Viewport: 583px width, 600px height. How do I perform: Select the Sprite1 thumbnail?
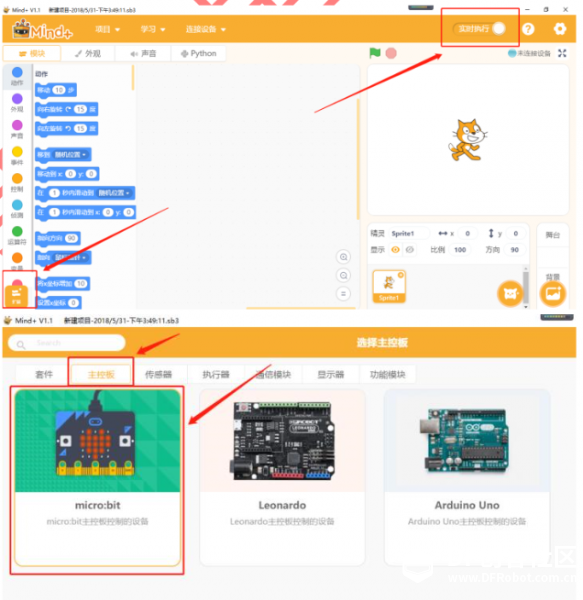pos(389,287)
